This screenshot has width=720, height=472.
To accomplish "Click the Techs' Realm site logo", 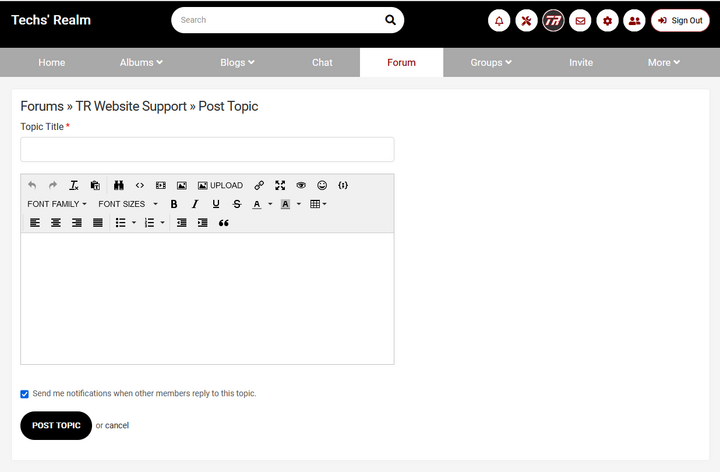I will point(51,20).
